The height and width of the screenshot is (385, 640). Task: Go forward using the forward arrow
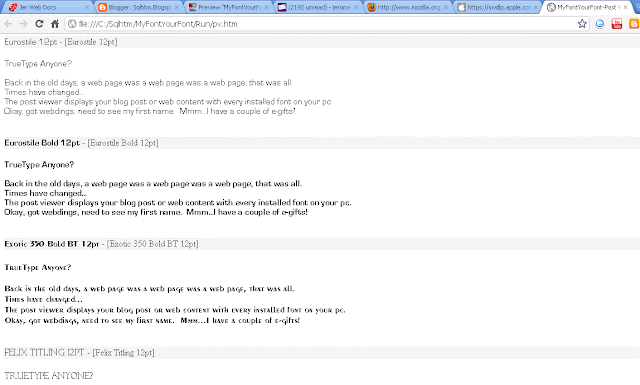23,24
